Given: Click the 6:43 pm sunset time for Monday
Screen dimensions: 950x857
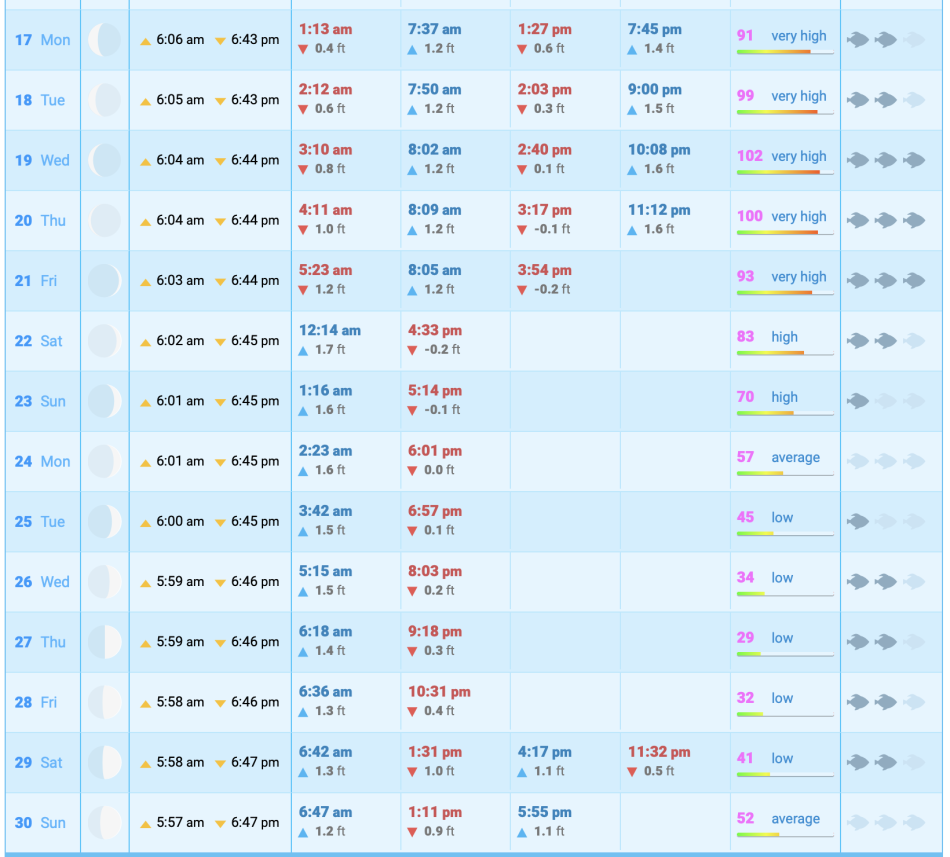Looking at the screenshot, I should pos(254,40).
